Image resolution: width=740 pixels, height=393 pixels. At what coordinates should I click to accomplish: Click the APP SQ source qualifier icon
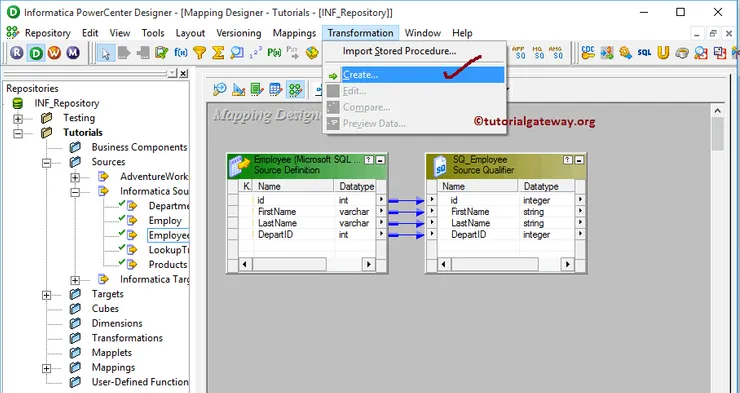pyautogui.click(x=519, y=53)
